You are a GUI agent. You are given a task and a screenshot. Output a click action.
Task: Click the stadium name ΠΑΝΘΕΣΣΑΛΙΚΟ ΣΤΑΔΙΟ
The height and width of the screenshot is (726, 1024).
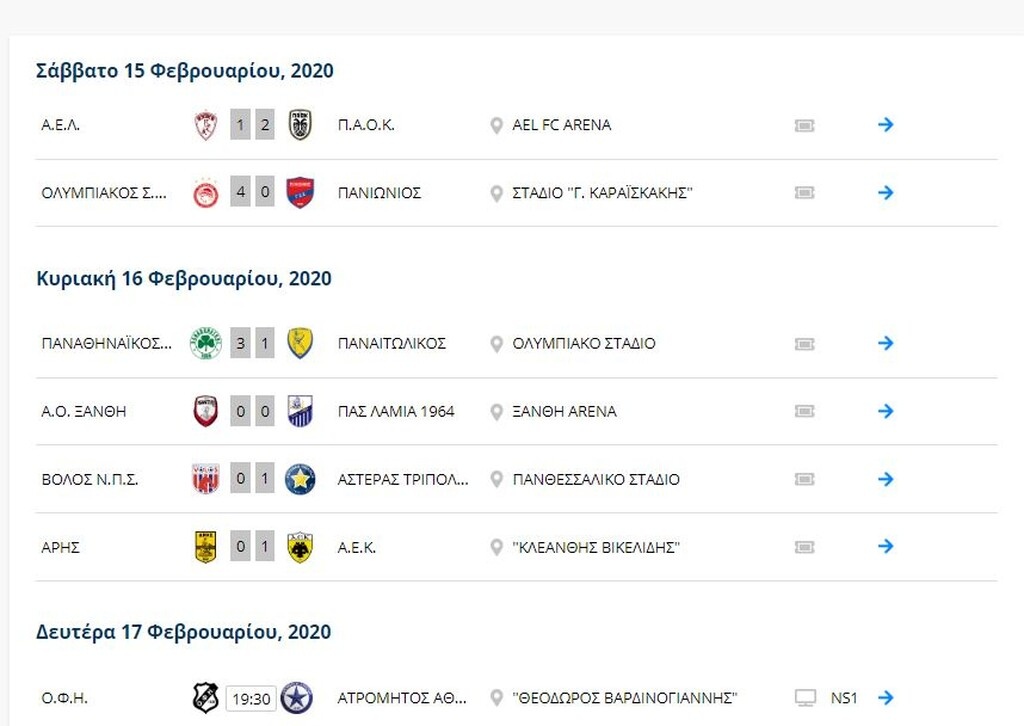click(594, 479)
